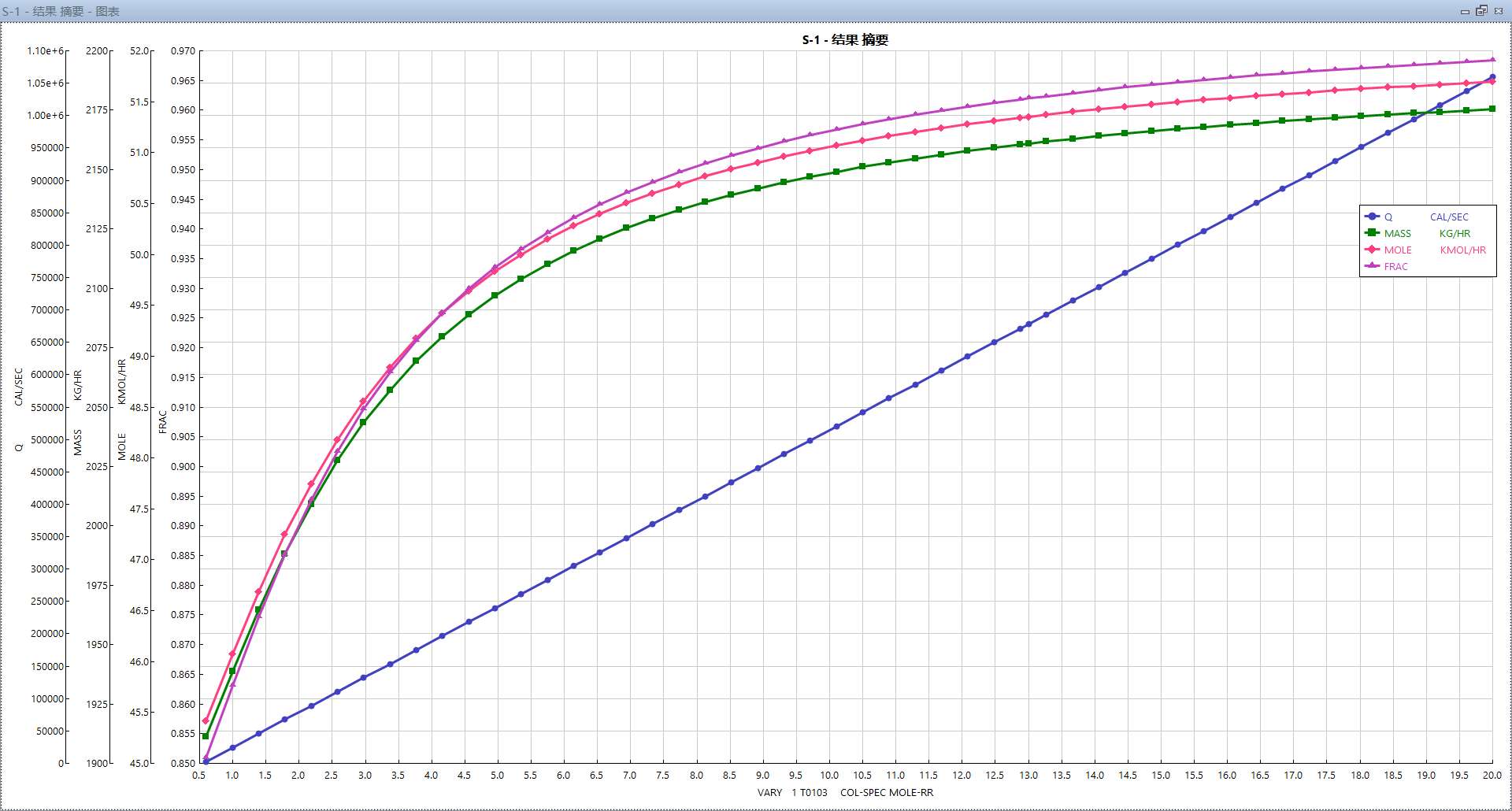
Task: Select legend label 'MASS'
Action: pyautogui.click(x=1398, y=234)
